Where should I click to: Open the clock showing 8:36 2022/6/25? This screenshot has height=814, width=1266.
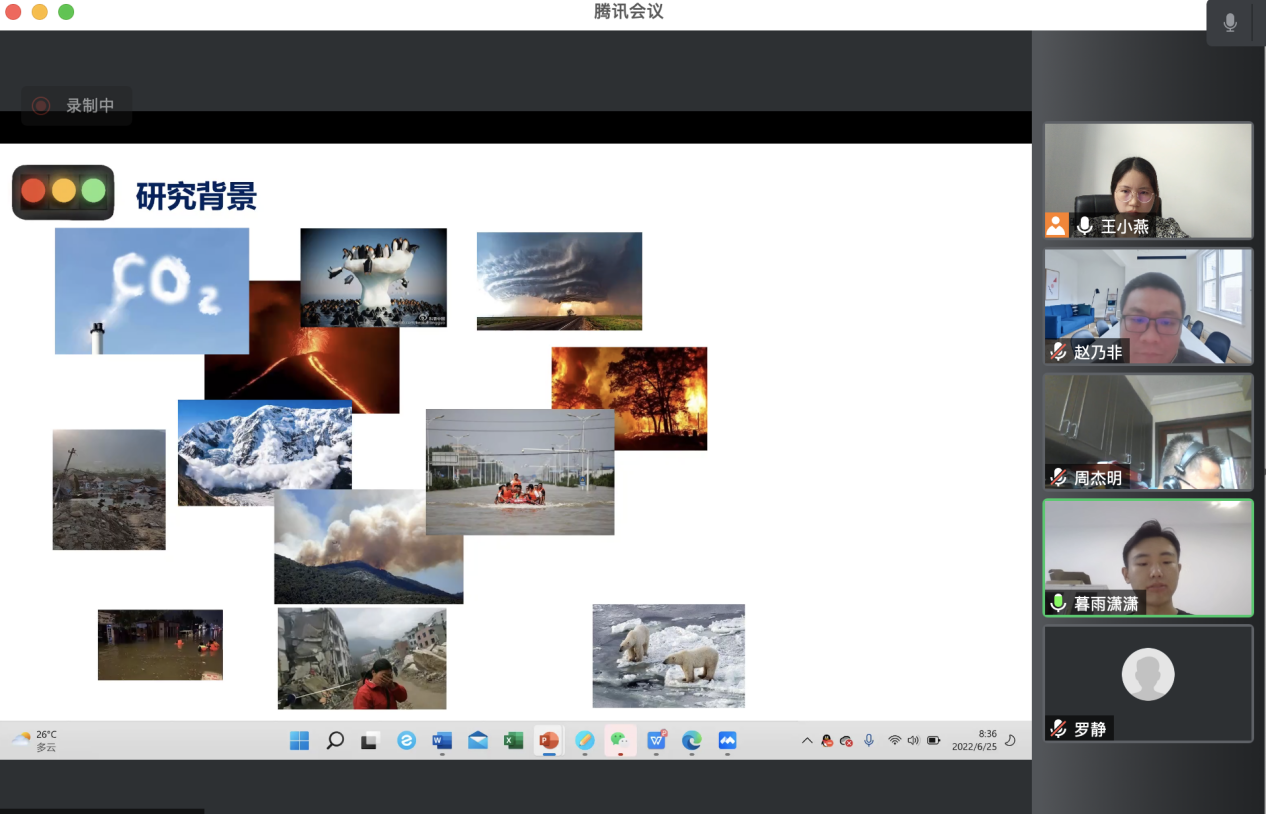(974, 740)
